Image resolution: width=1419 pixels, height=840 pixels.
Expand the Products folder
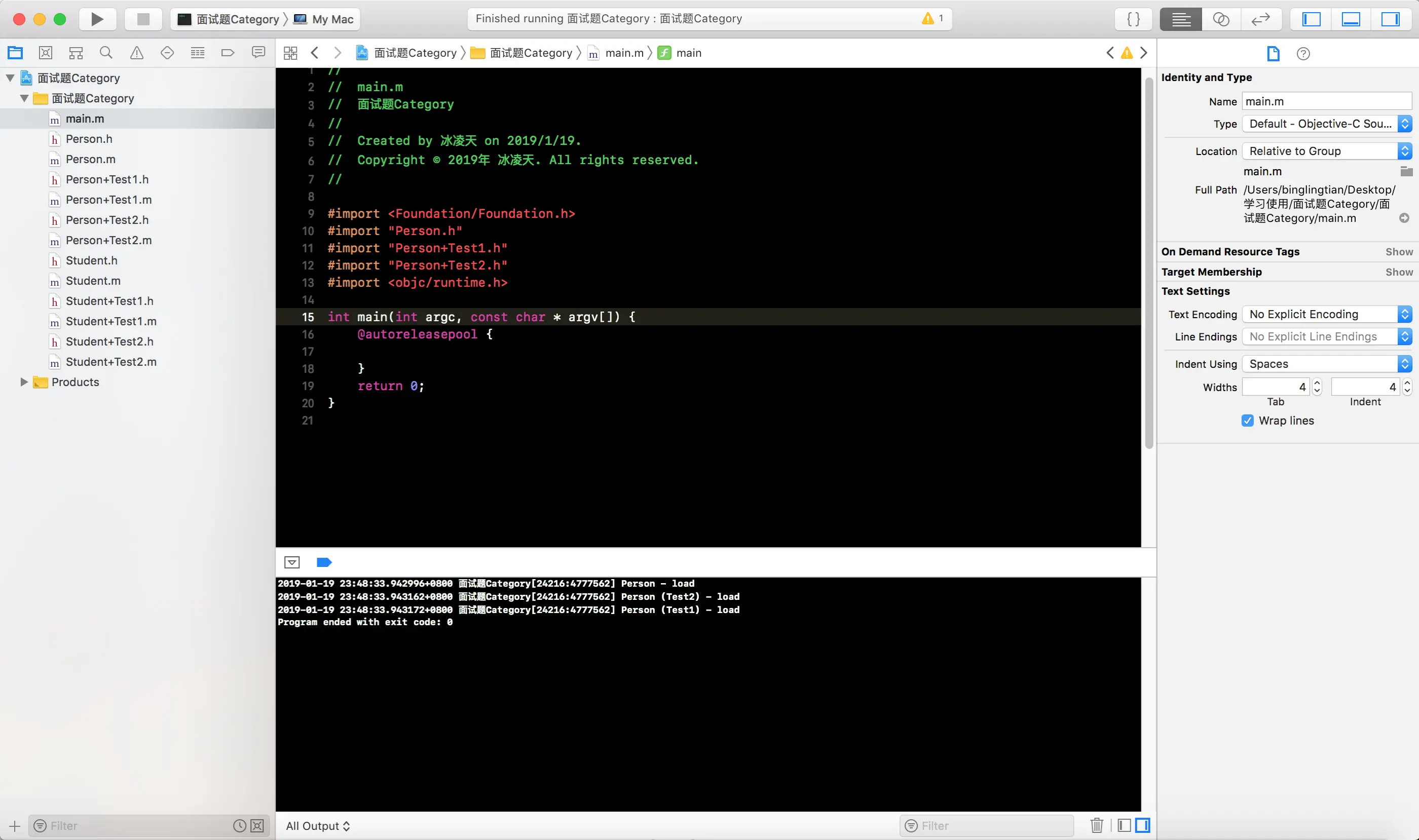[x=24, y=382]
